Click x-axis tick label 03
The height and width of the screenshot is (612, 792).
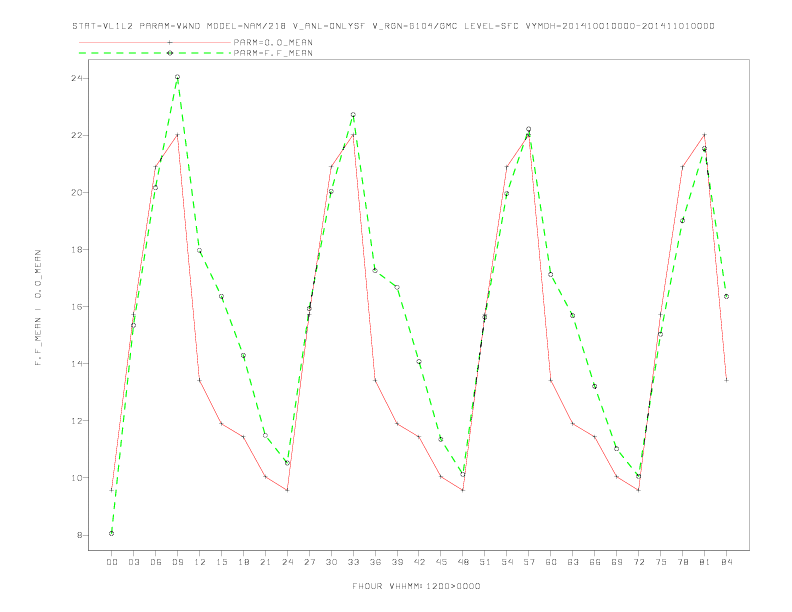point(133,562)
